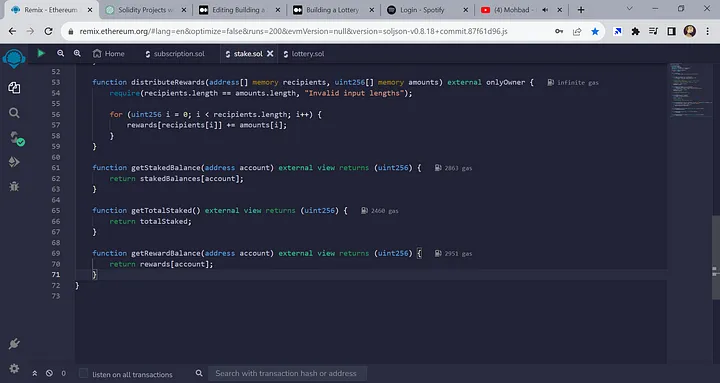Open the Search in files sidebar icon
This screenshot has width=720, height=383.
14,113
